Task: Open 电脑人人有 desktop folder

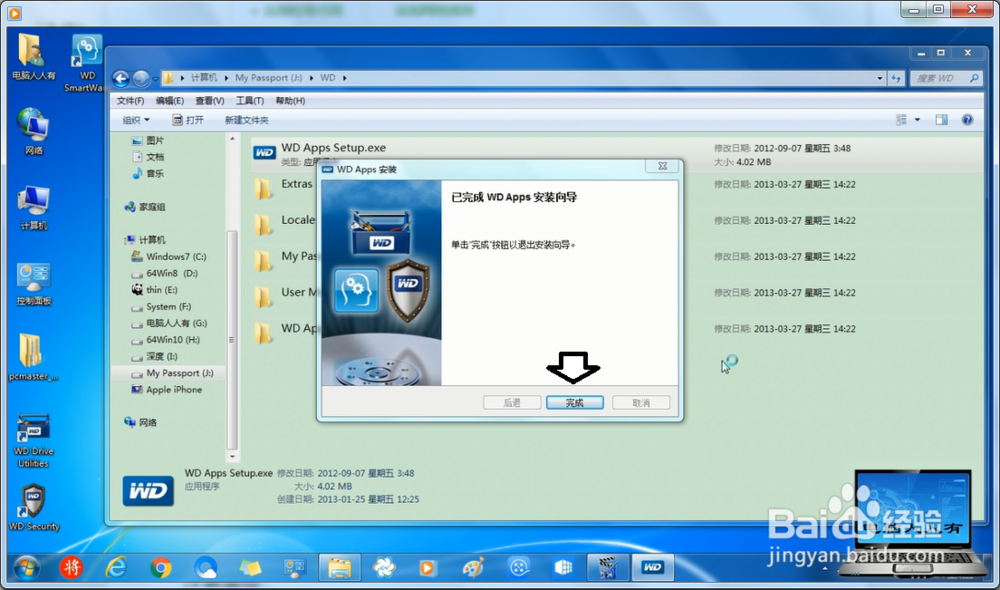Action: tap(33, 58)
